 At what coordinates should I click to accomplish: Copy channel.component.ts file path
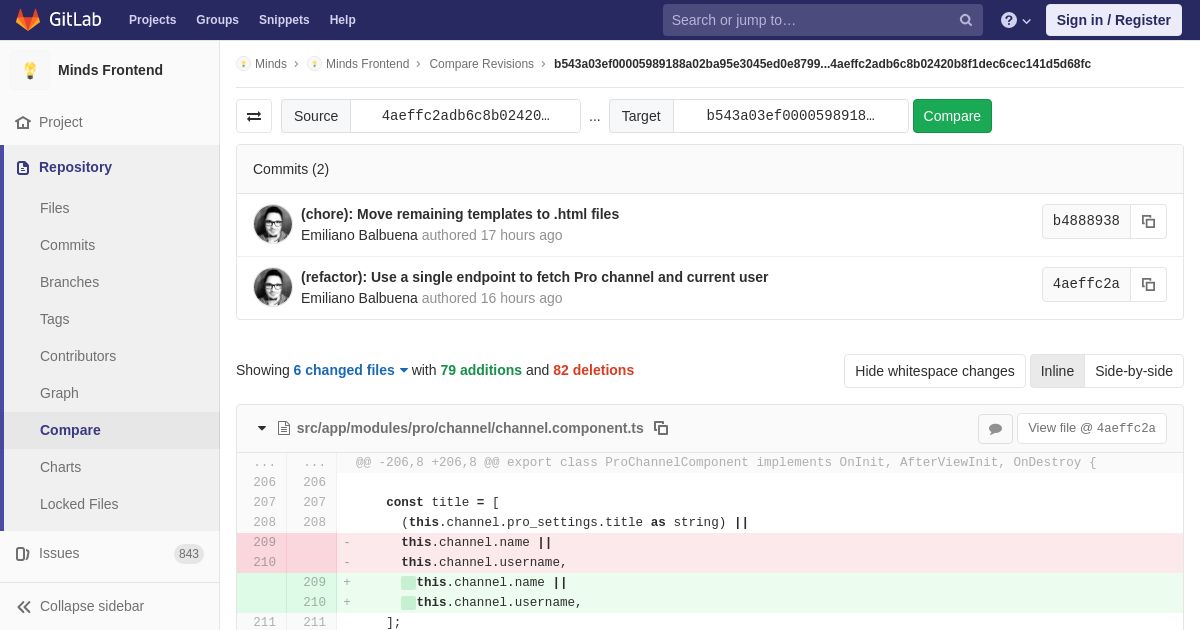coord(661,428)
